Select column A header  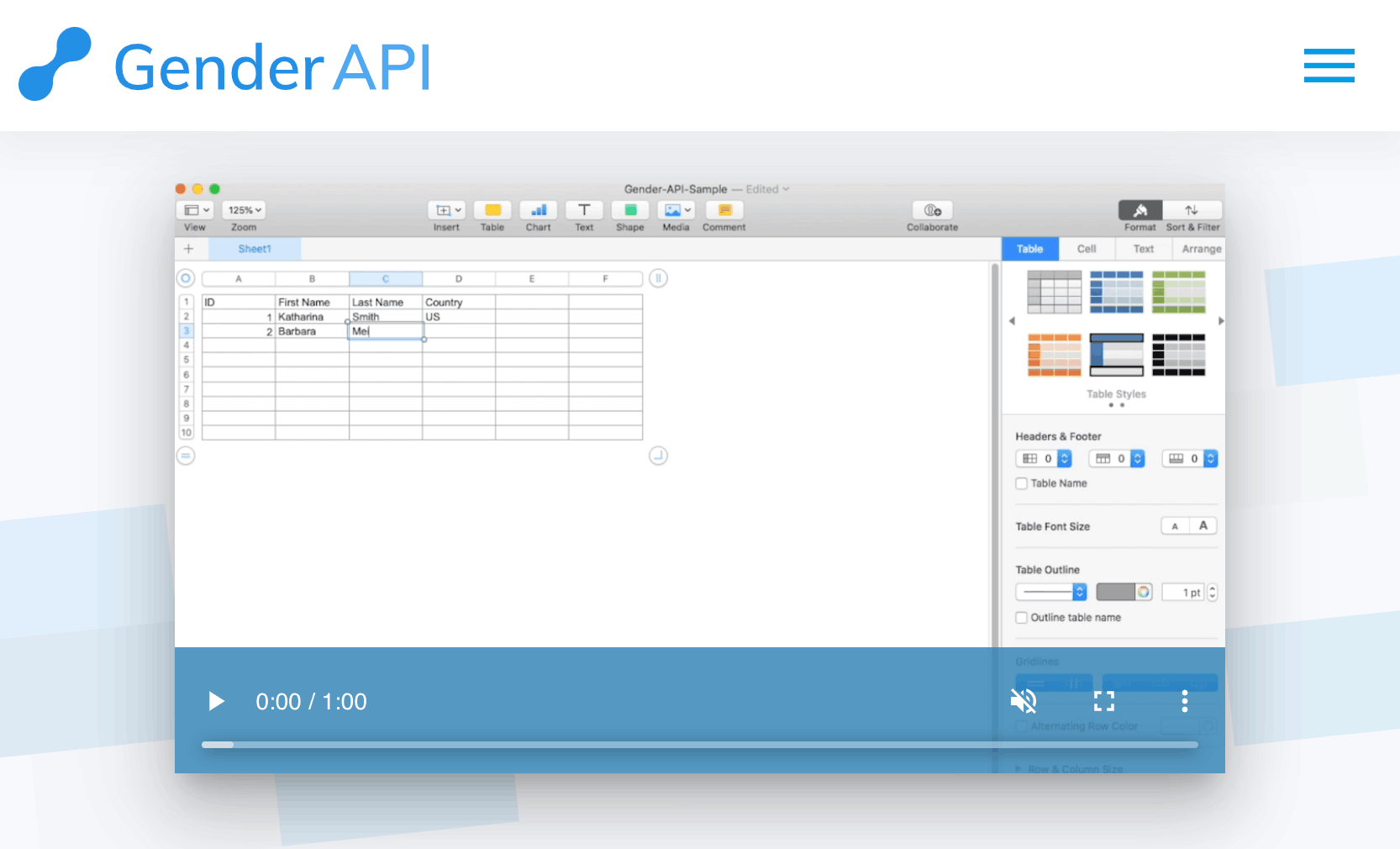(239, 278)
